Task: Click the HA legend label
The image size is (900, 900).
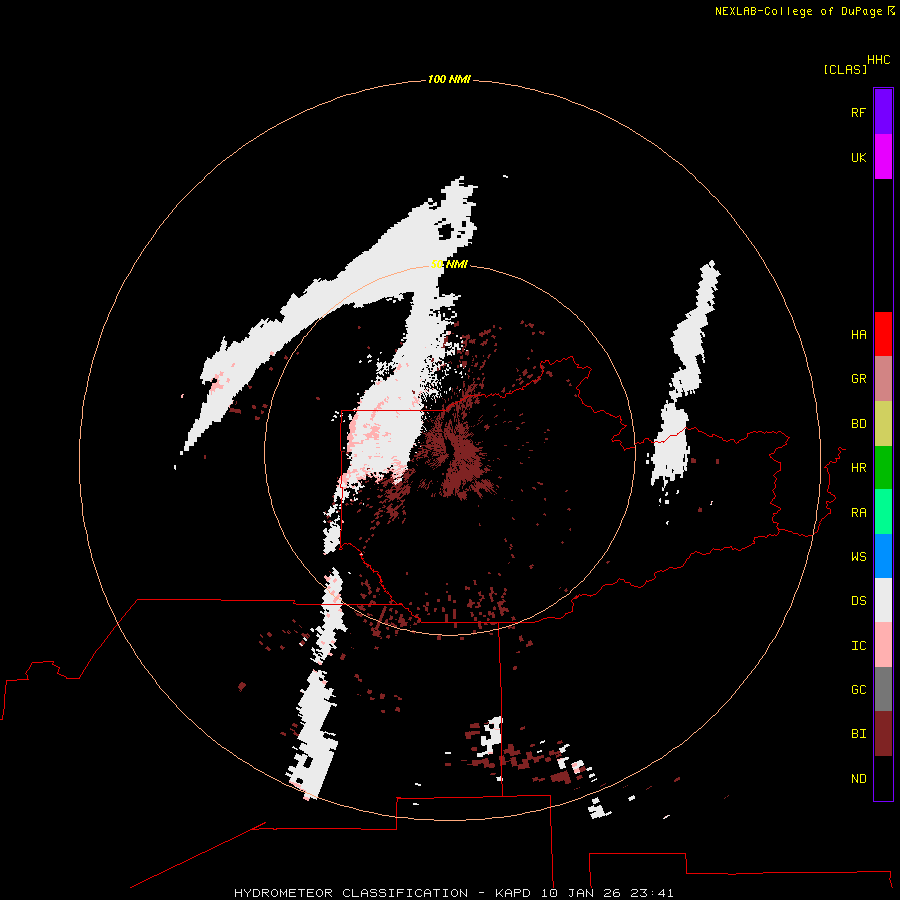Action: click(858, 335)
